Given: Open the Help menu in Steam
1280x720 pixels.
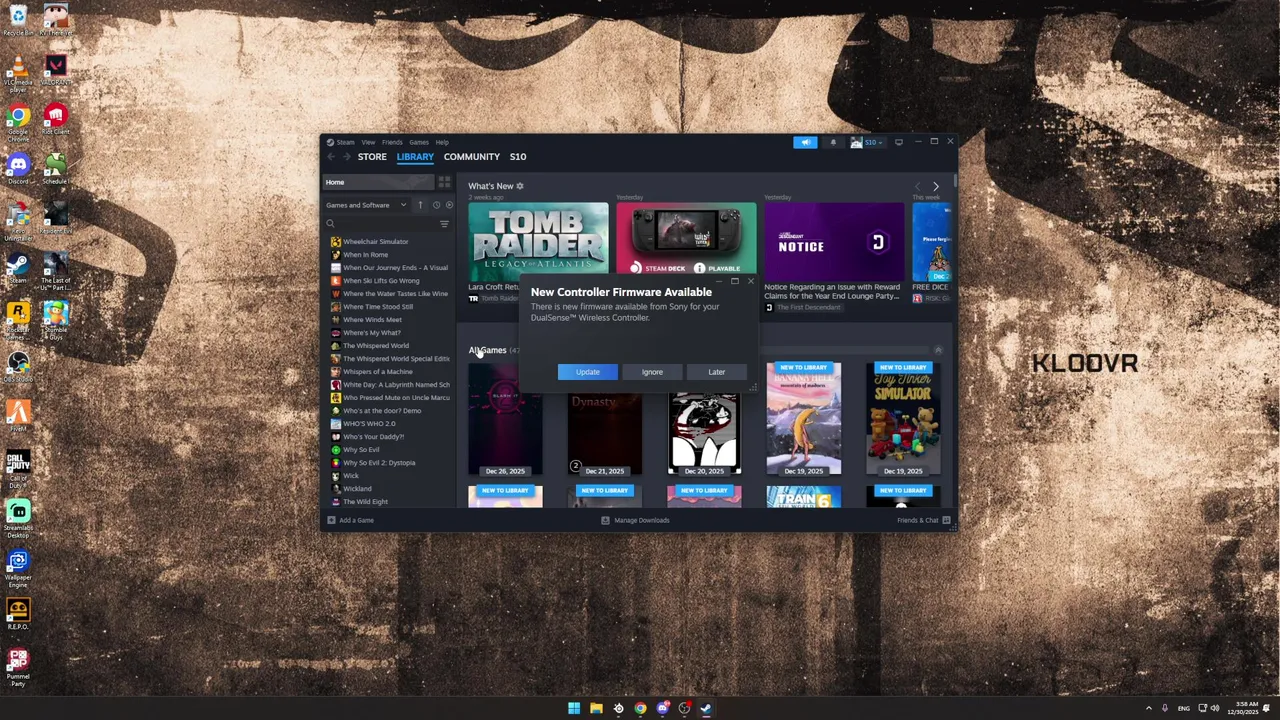Looking at the screenshot, I should (x=441, y=142).
